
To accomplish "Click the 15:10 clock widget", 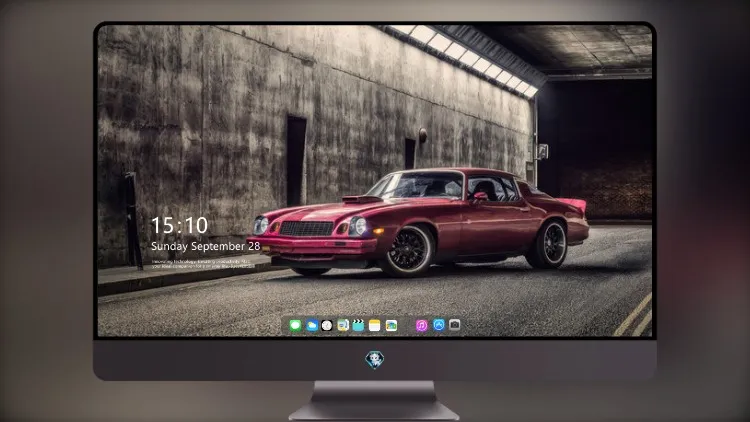I will 179,225.
